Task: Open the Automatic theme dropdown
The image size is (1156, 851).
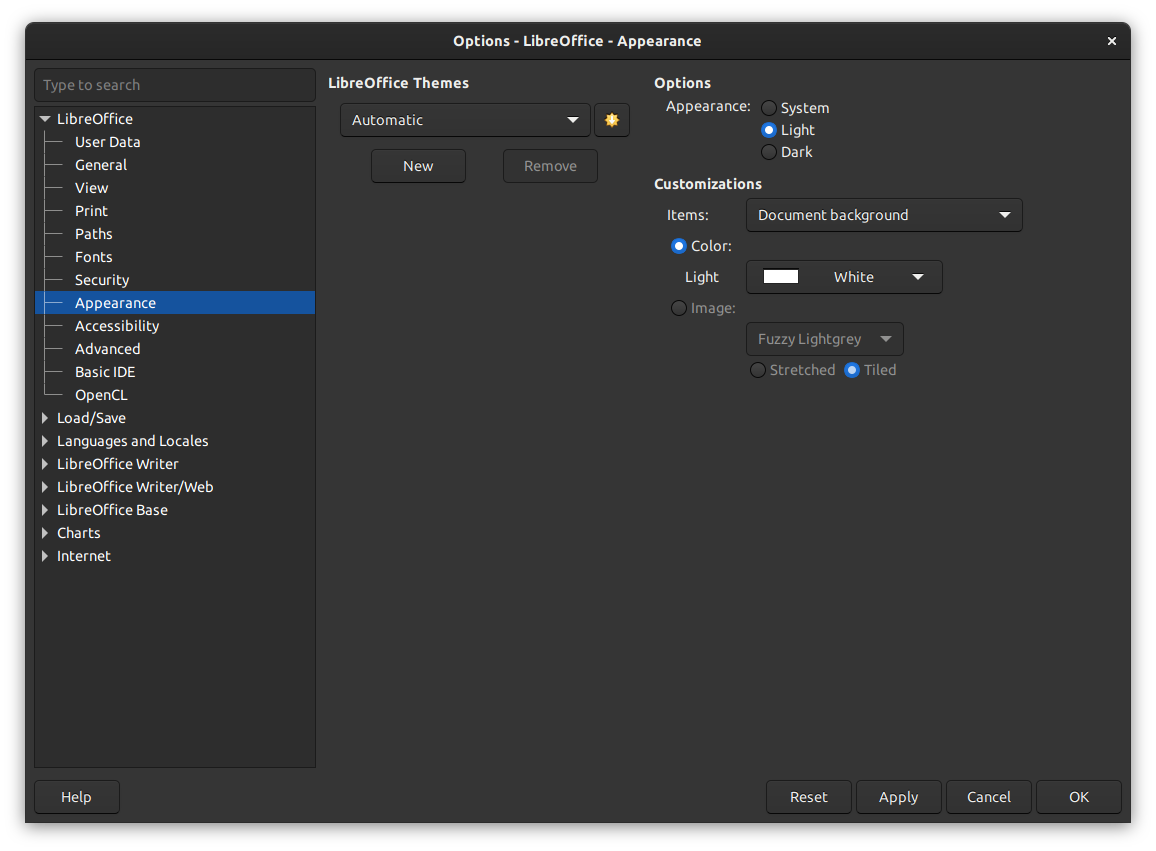Action: point(465,120)
